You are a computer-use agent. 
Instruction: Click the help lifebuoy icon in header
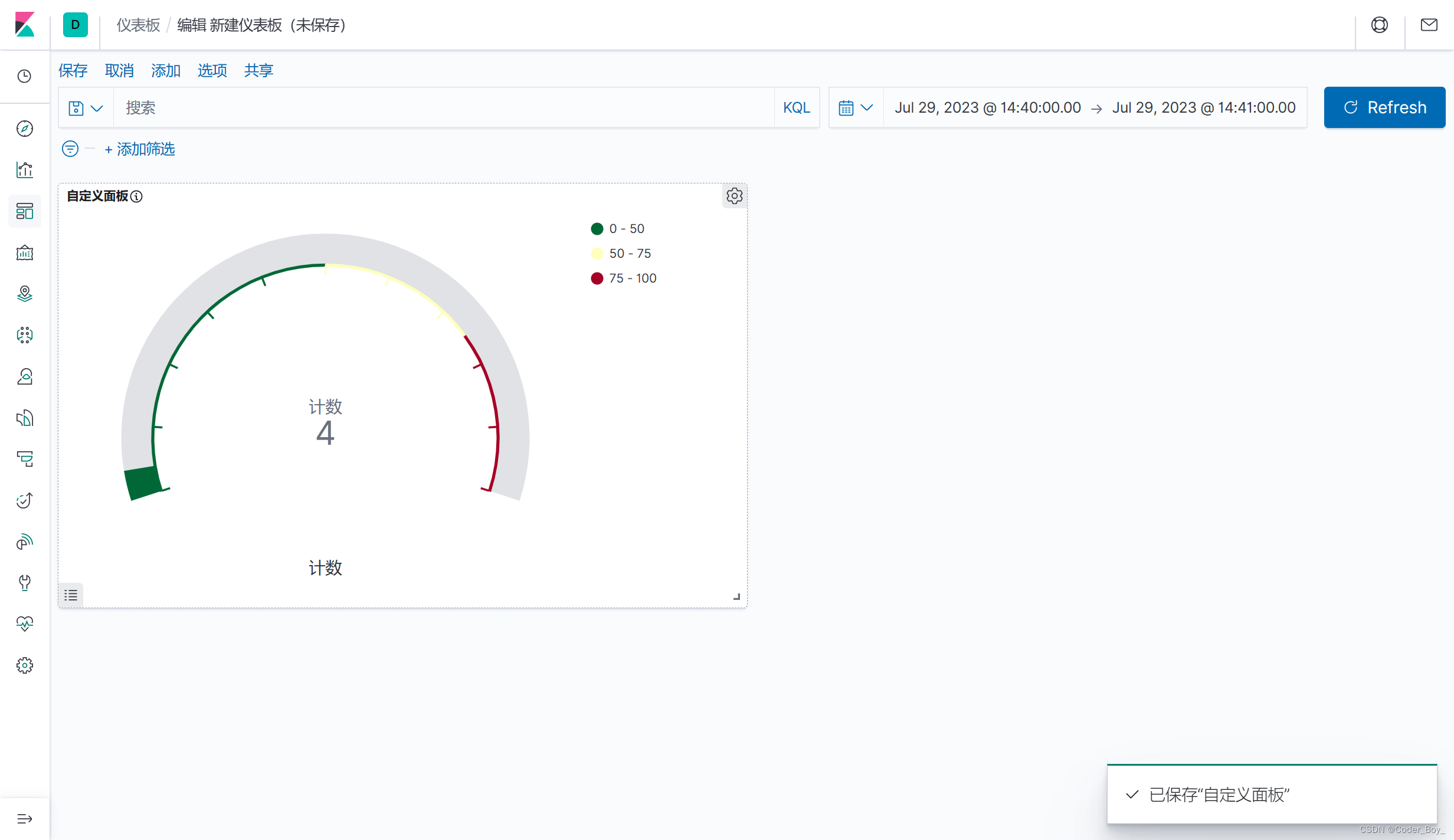1380,25
